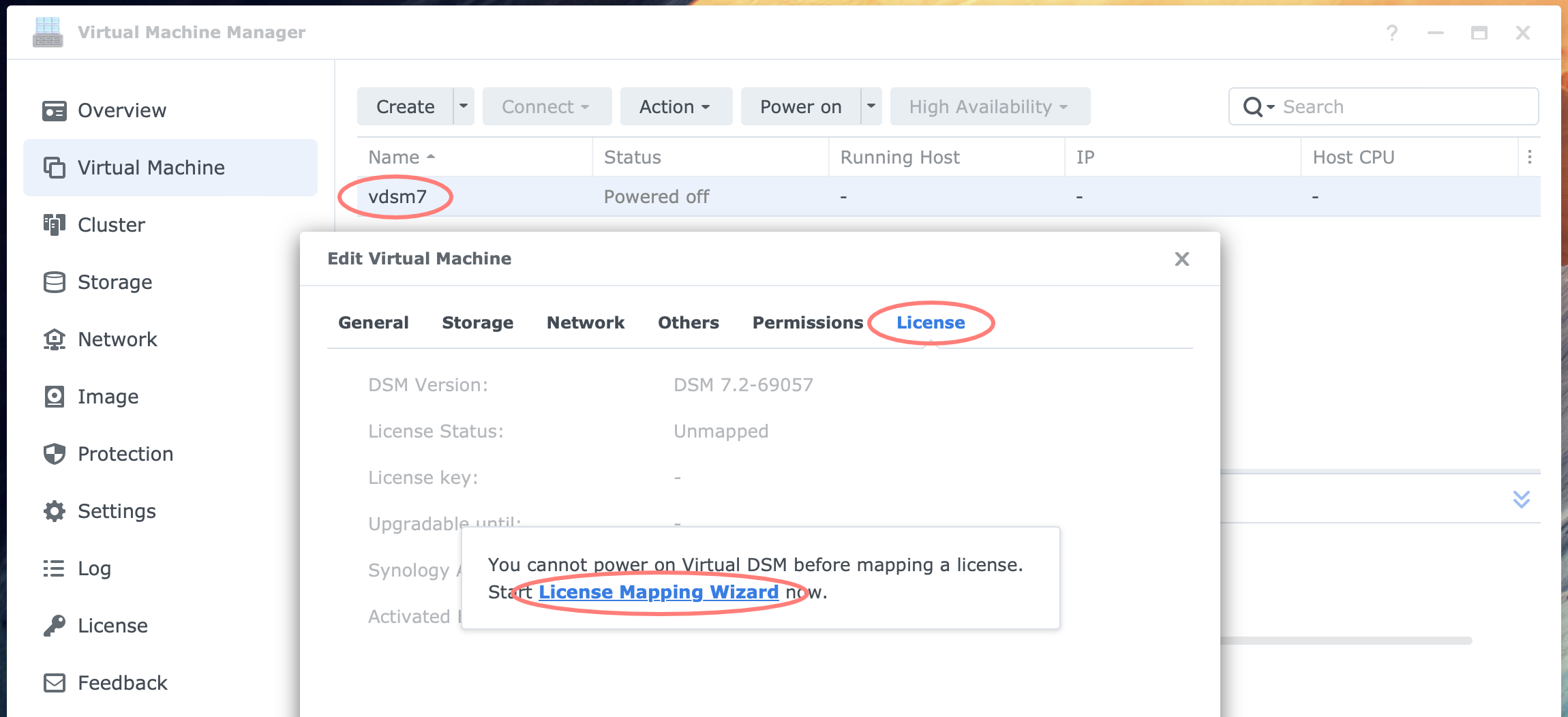1568x717 pixels.
Task: Switch to the Network tab in dialog
Action: tap(586, 322)
